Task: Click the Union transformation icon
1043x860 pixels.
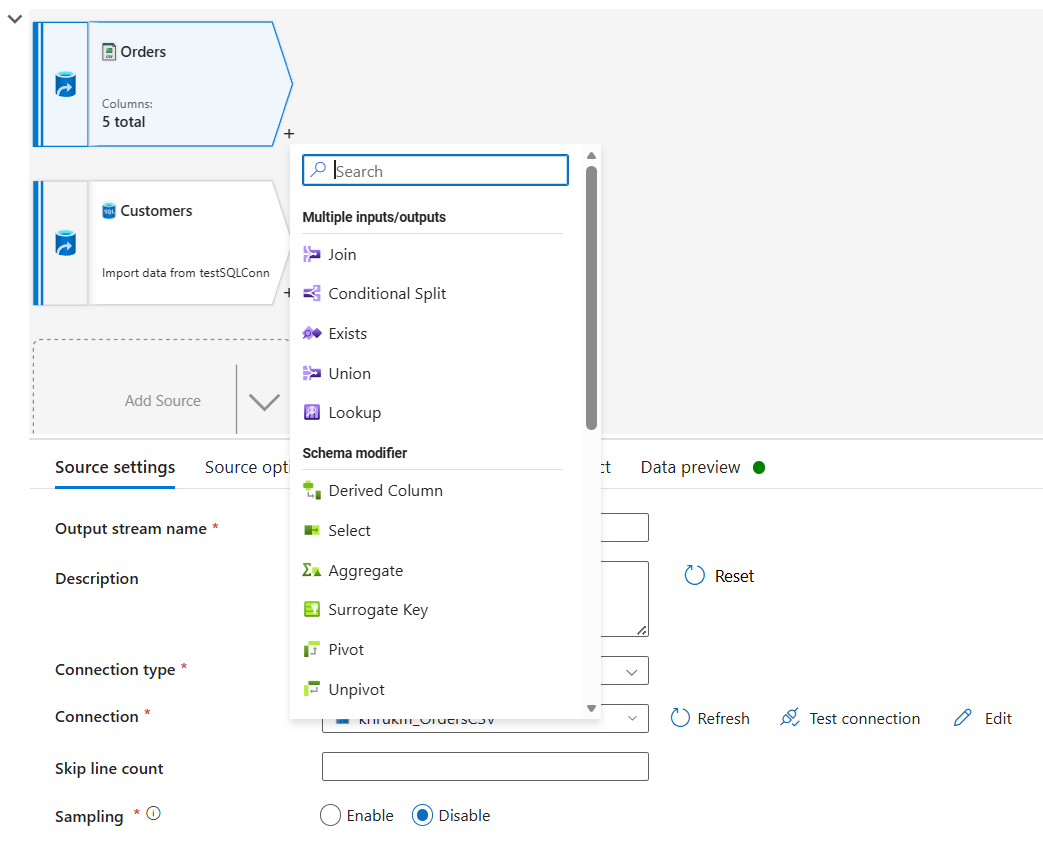Action: tap(311, 373)
